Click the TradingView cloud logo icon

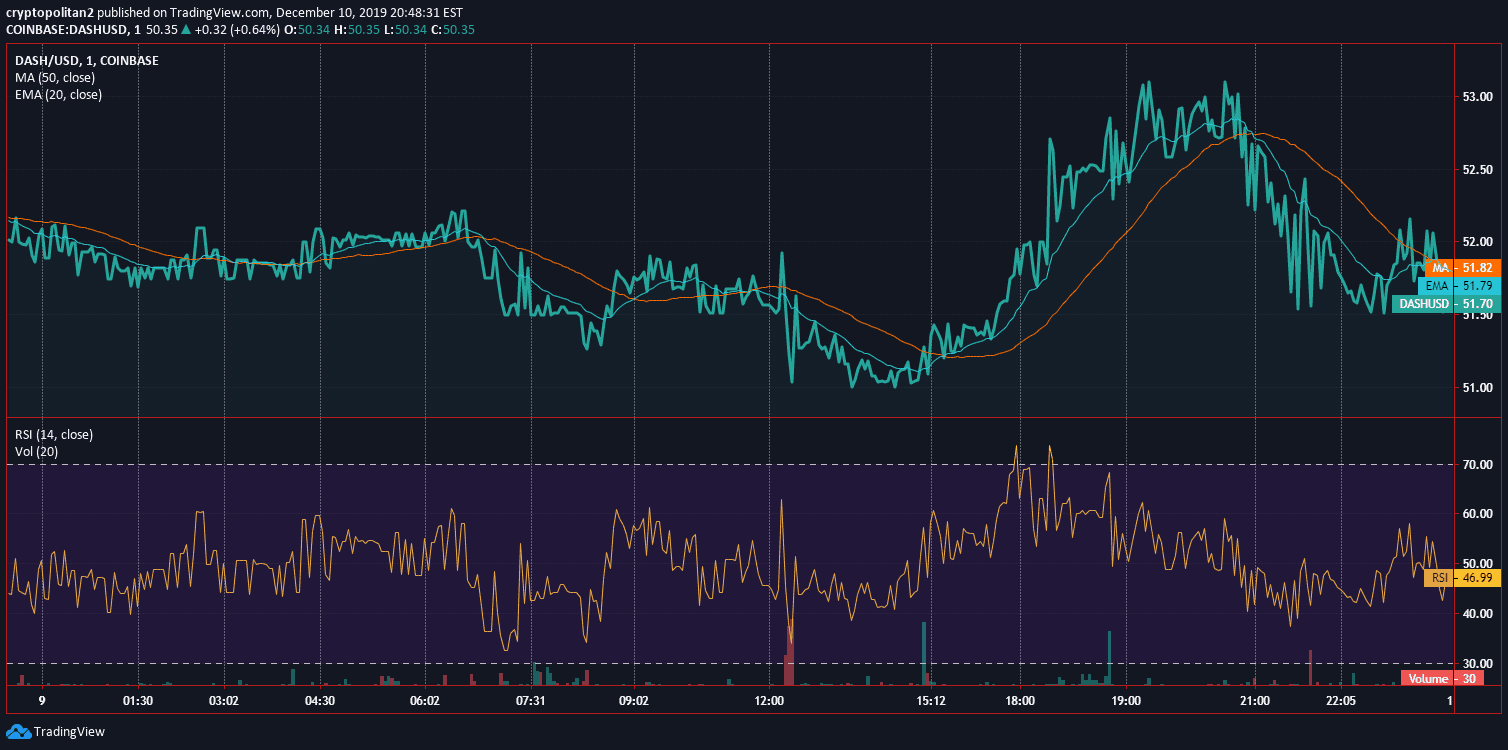tap(18, 731)
